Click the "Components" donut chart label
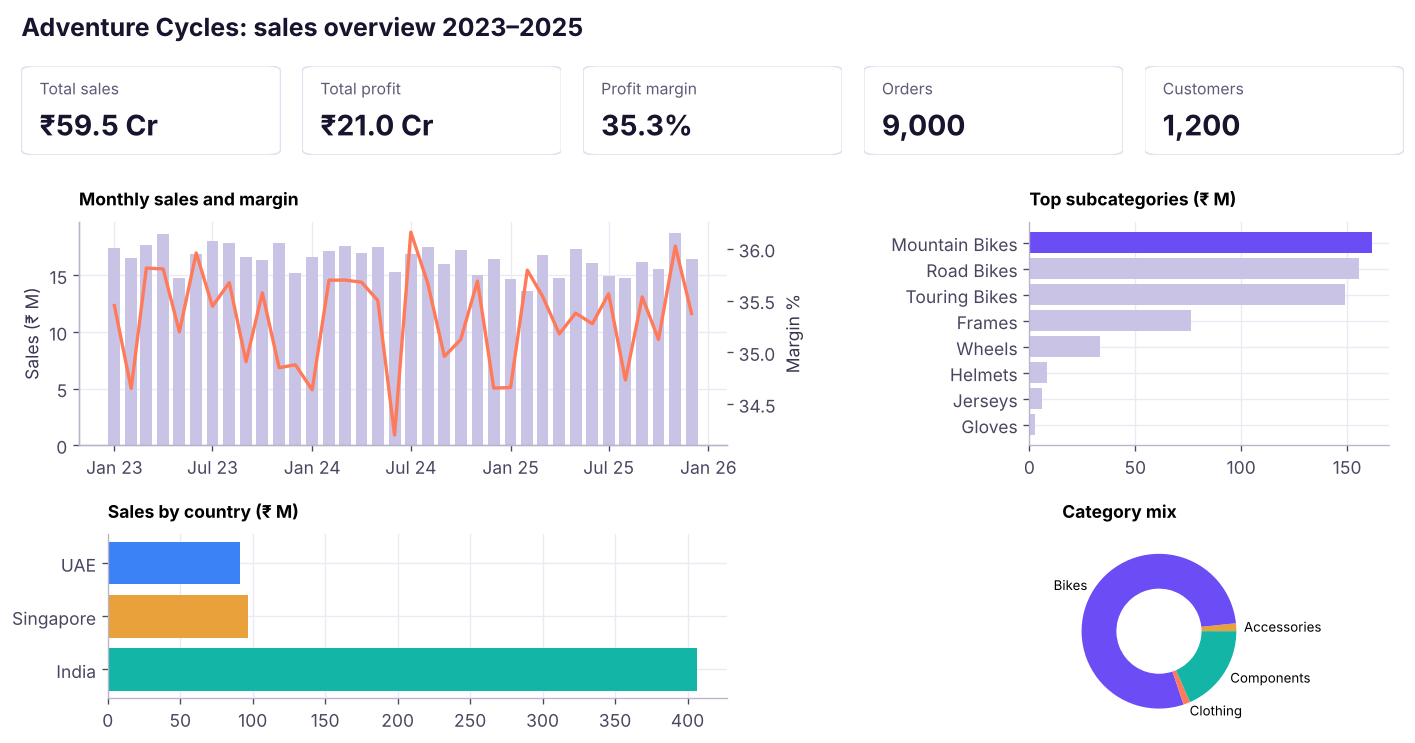The width and height of the screenshot is (1415, 743). coord(1270,678)
